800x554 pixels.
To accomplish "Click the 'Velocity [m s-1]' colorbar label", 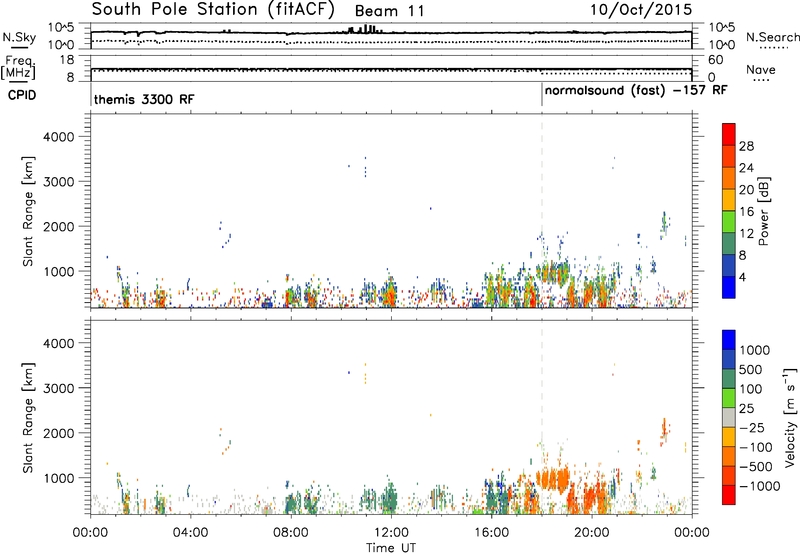I will 791,417.
